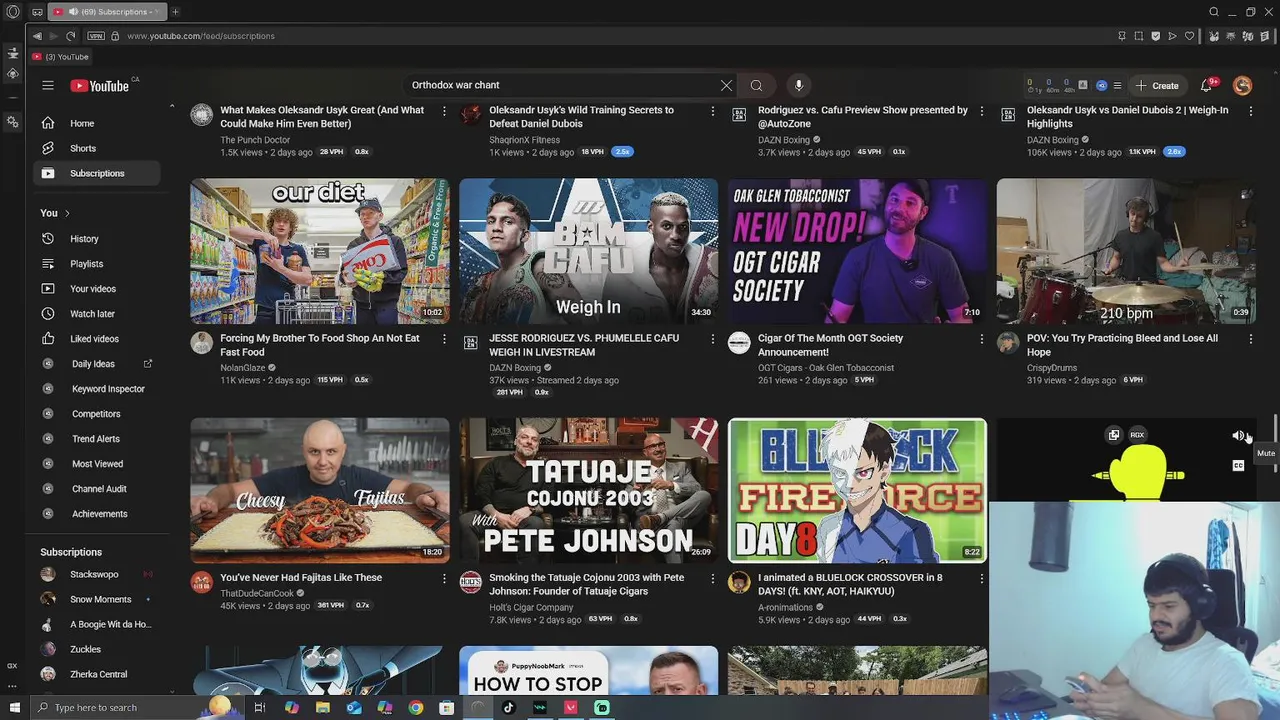The image size is (1280, 720).
Task: Open Zherka Central channel subscription
Action: [x=97, y=674]
